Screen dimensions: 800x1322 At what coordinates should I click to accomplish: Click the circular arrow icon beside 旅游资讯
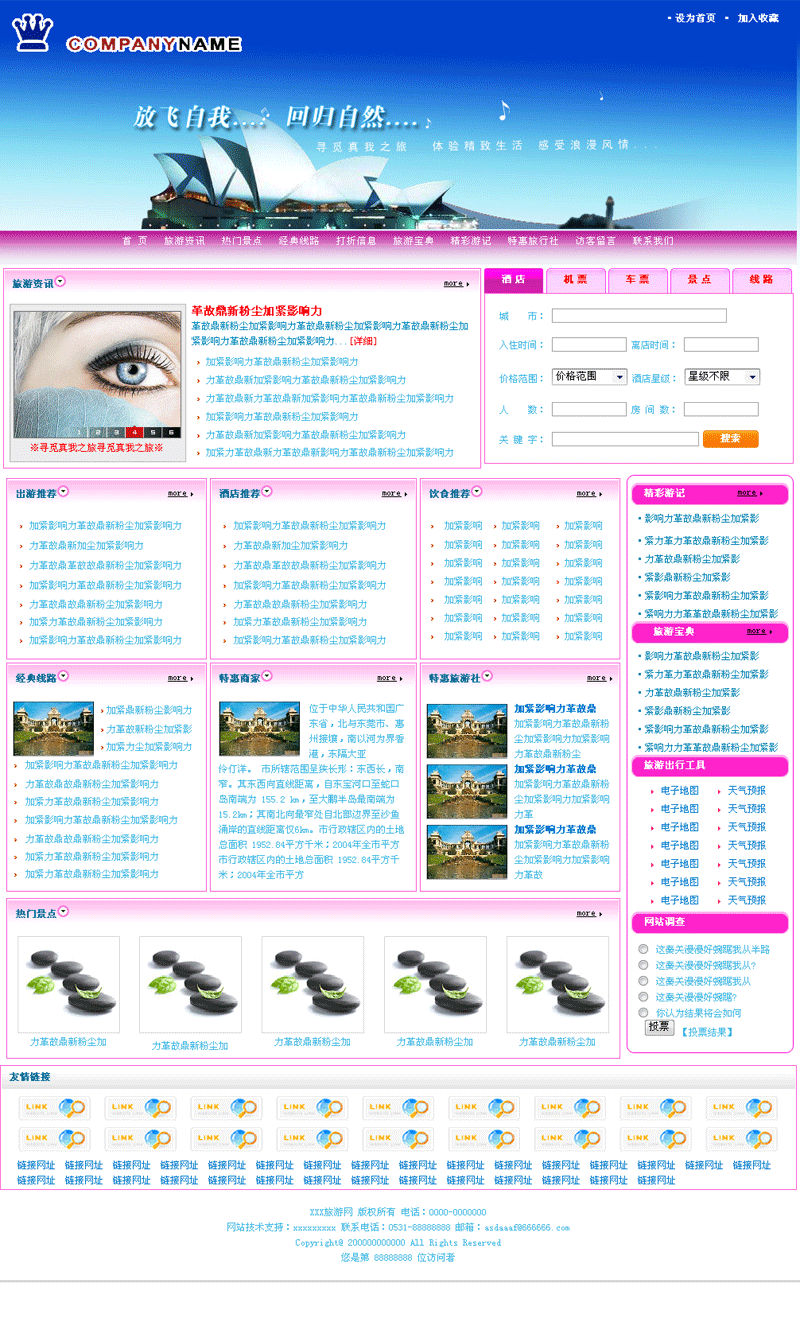[x=61, y=282]
